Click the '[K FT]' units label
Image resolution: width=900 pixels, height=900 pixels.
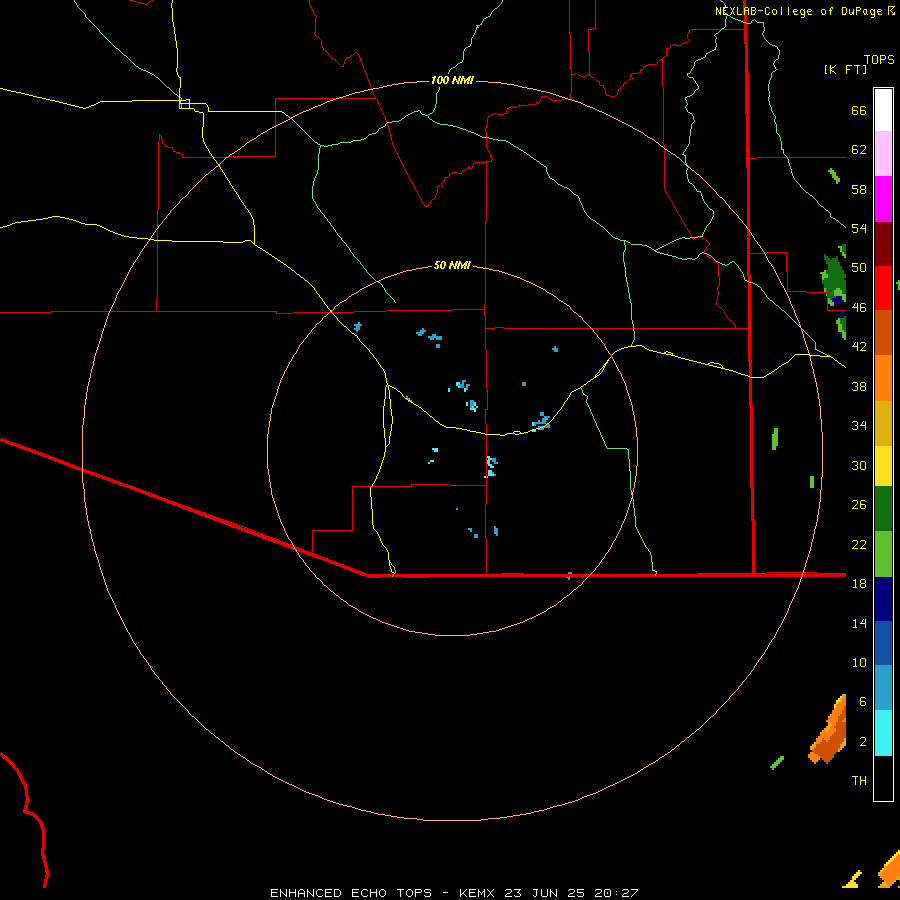click(845, 69)
